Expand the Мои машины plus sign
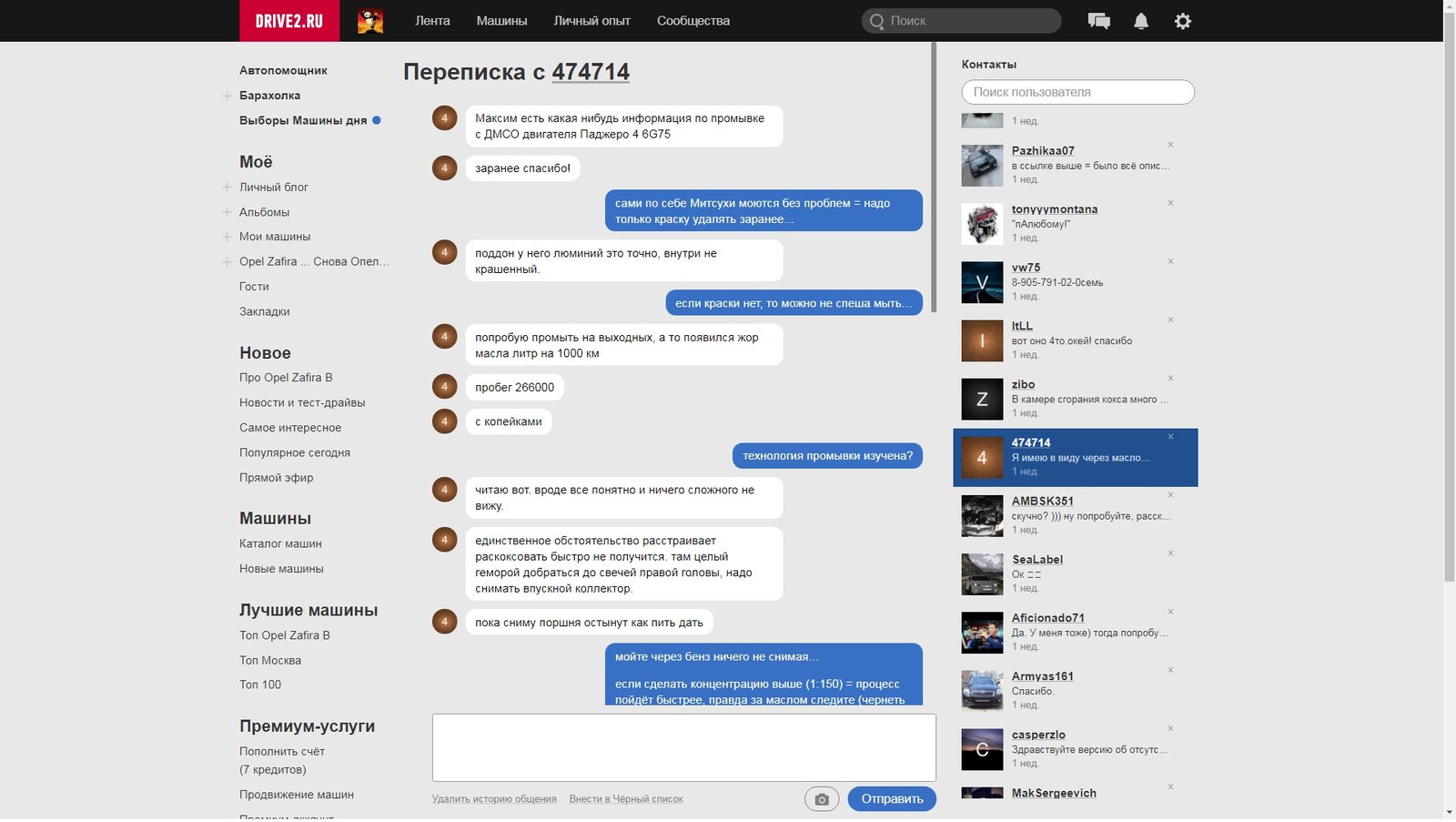Viewport: 1456px width, 822px height. click(227, 237)
